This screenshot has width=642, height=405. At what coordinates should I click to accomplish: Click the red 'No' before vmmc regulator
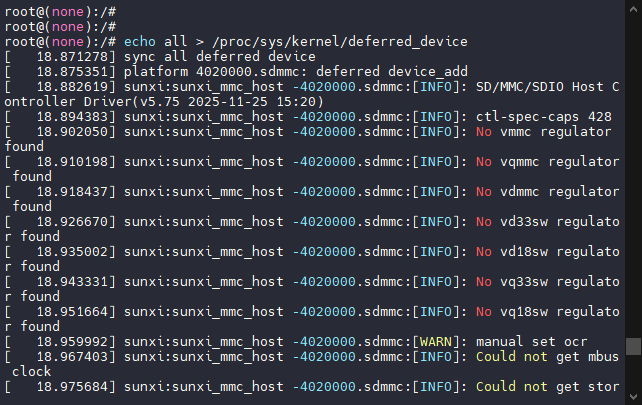click(484, 131)
